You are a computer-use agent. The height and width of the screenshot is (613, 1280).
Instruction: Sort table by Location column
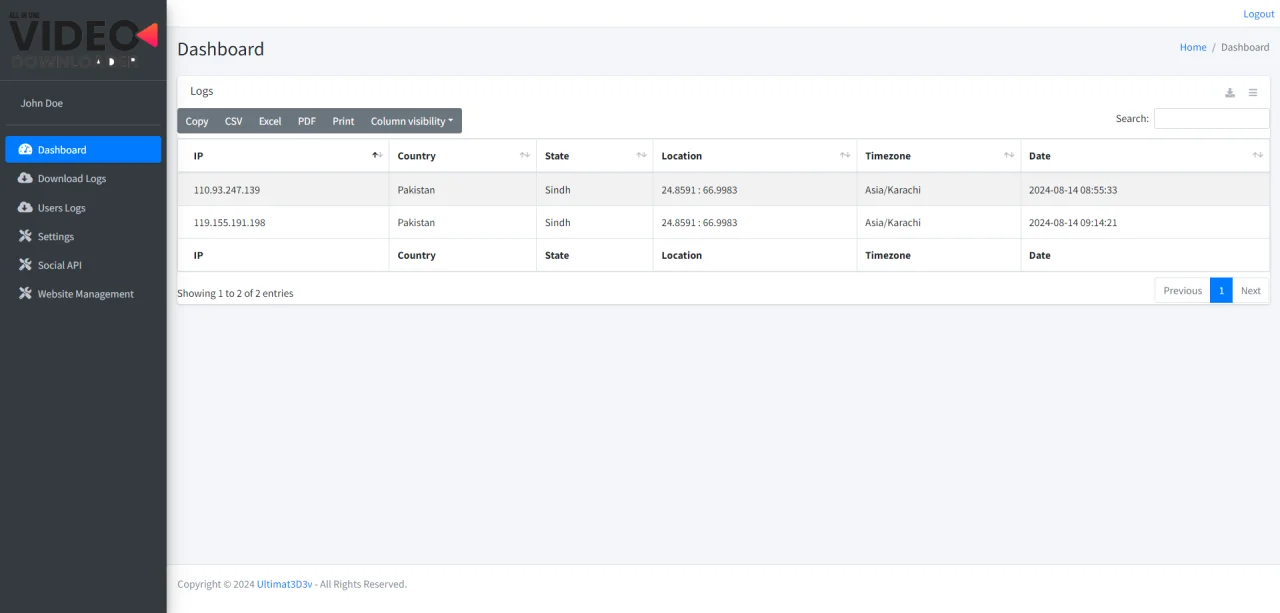755,156
